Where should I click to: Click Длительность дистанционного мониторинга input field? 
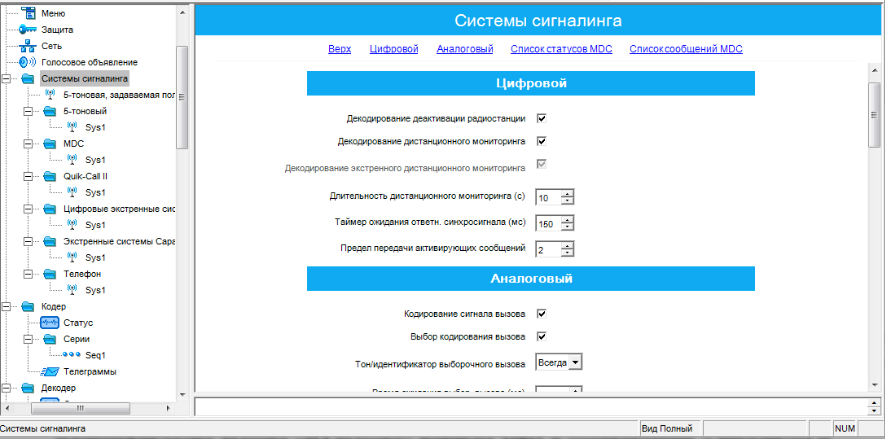[549, 198]
